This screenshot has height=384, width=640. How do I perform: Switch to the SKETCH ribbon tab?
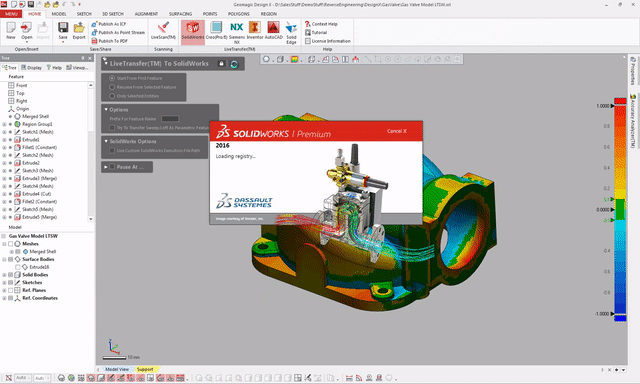84,14
